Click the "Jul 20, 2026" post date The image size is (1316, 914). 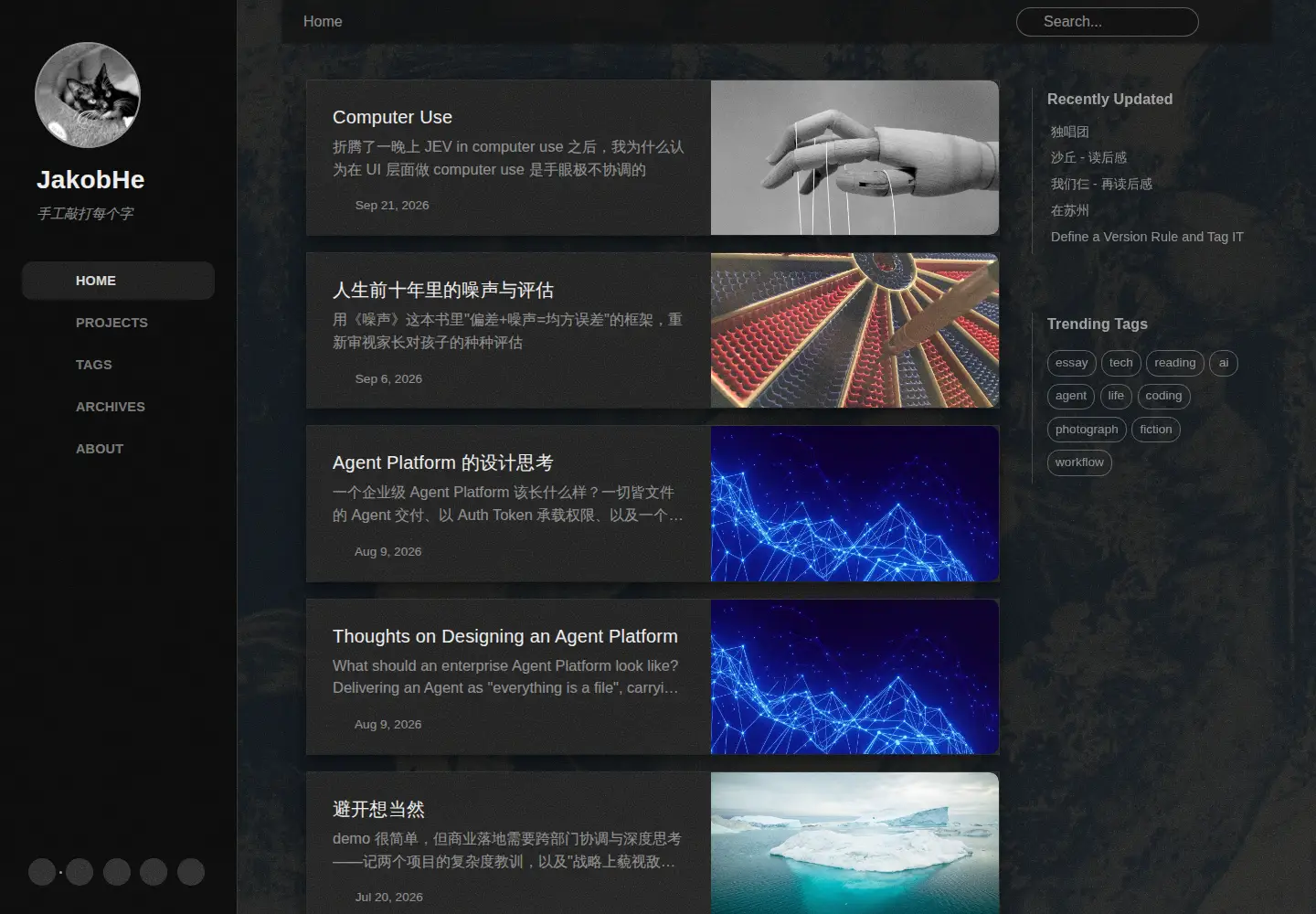388,897
